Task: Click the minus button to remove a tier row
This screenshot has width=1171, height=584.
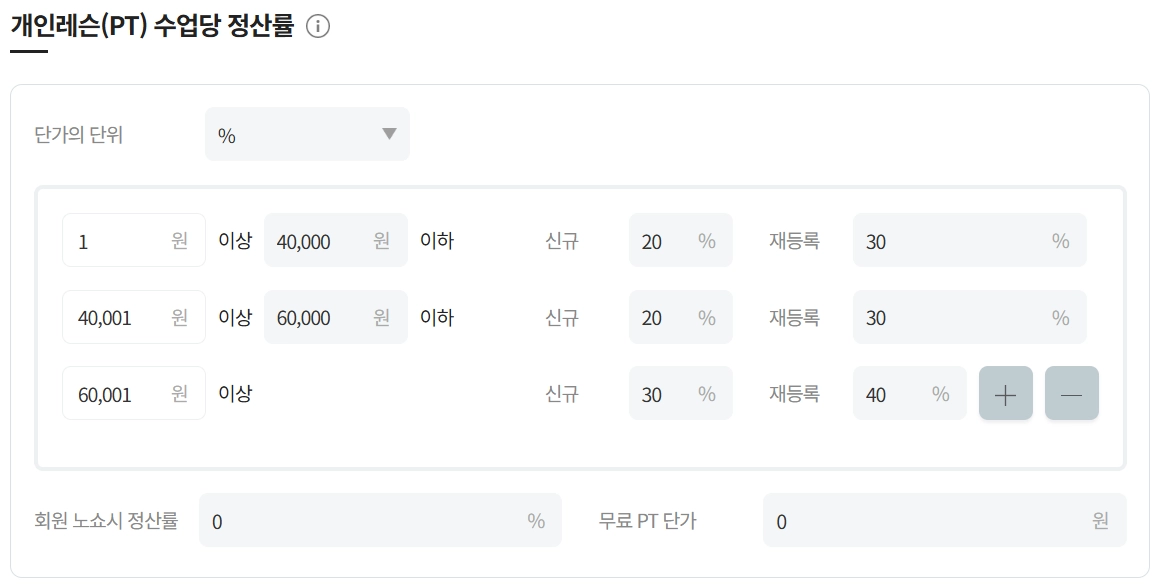Action: [1071, 394]
